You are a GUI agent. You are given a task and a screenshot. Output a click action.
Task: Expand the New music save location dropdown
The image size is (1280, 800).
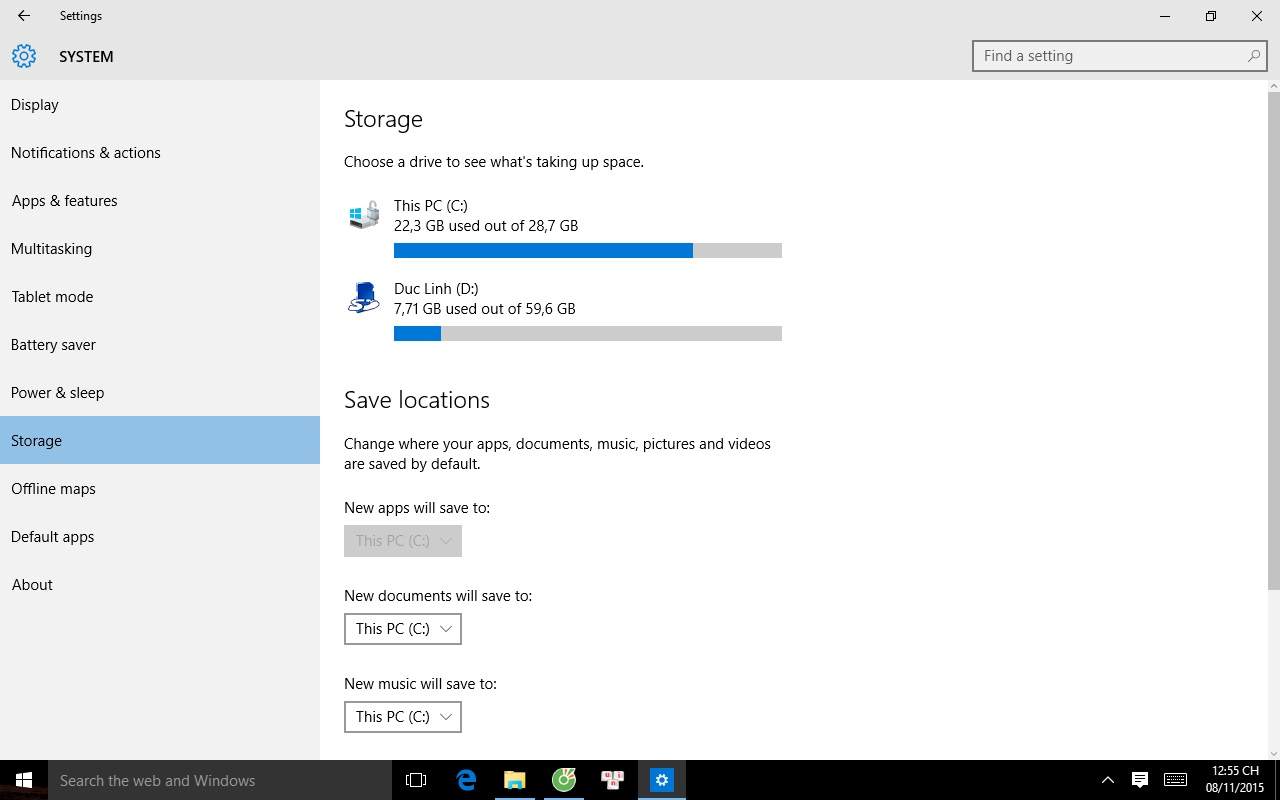pos(403,717)
